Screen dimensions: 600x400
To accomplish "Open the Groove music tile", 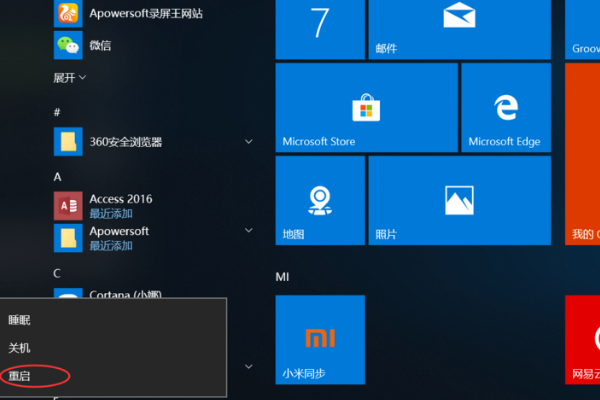I will click(x=582, y=29).
